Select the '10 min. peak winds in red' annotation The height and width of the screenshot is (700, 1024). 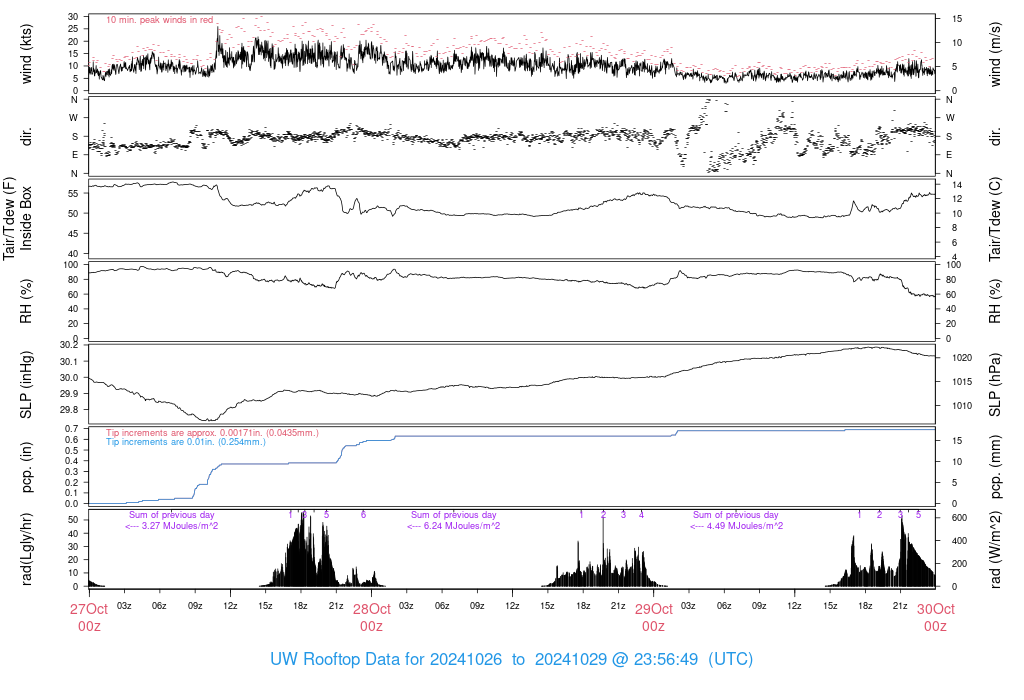(x=159, y=20)
